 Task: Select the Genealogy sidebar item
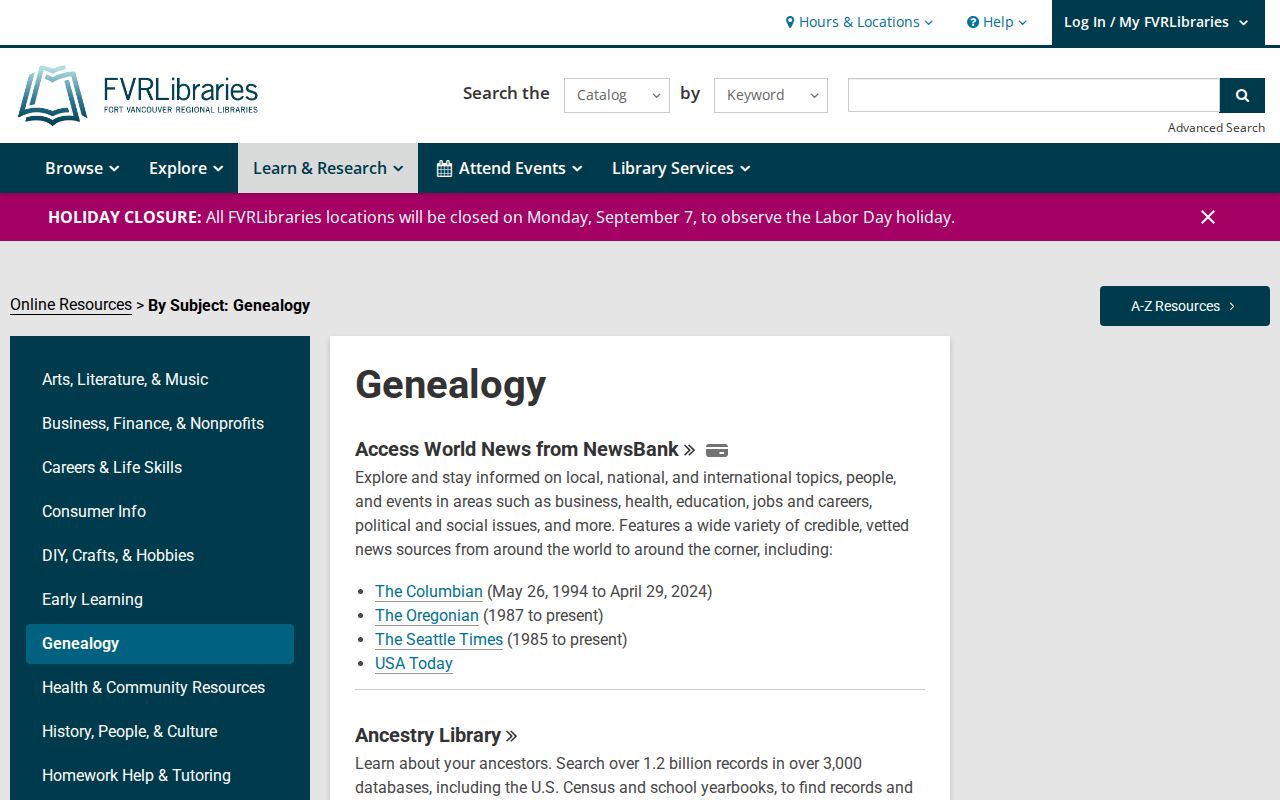[160, 644]
